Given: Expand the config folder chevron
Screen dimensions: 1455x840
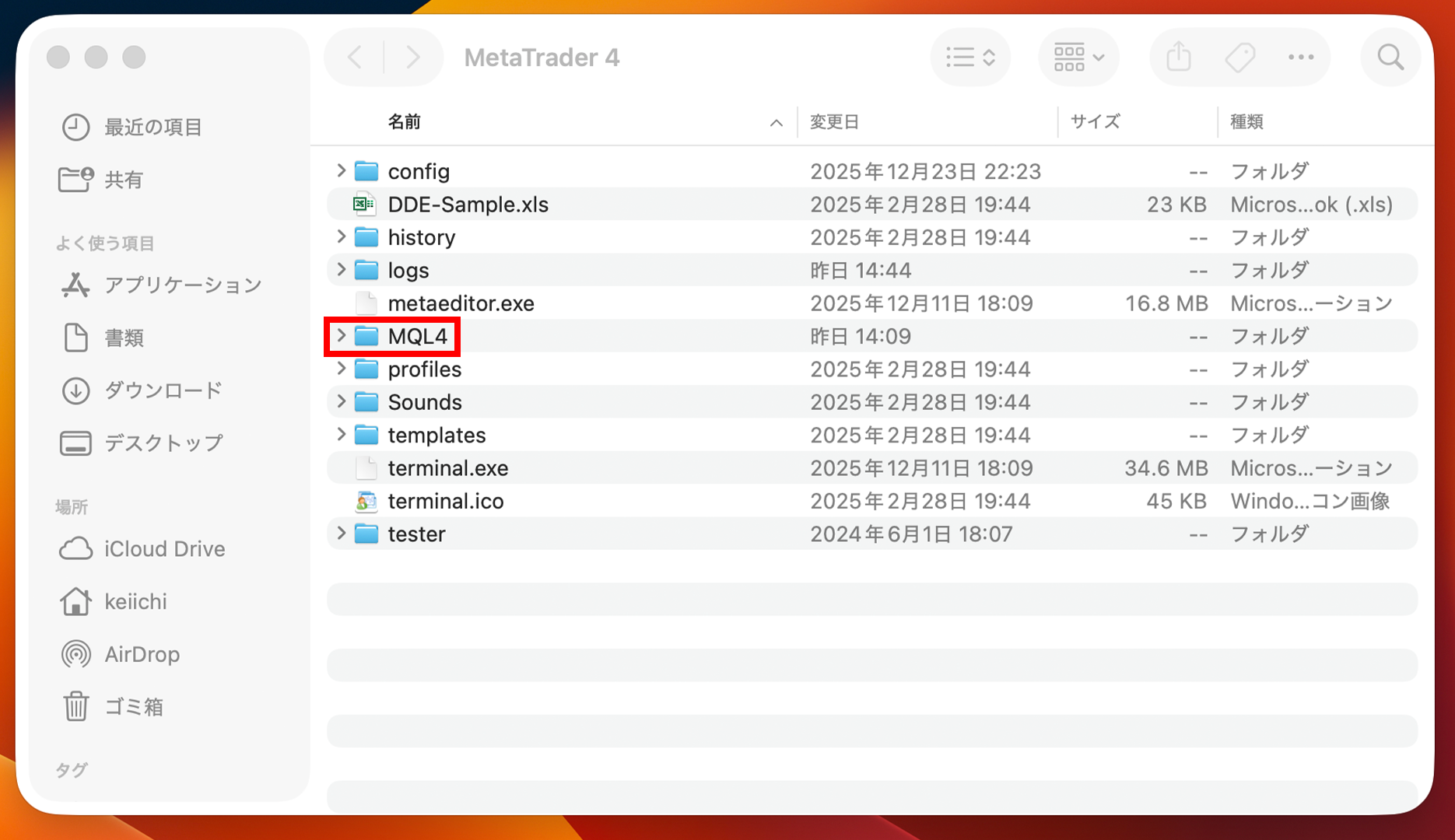Looking at the screenshot, I should point(341,170).
